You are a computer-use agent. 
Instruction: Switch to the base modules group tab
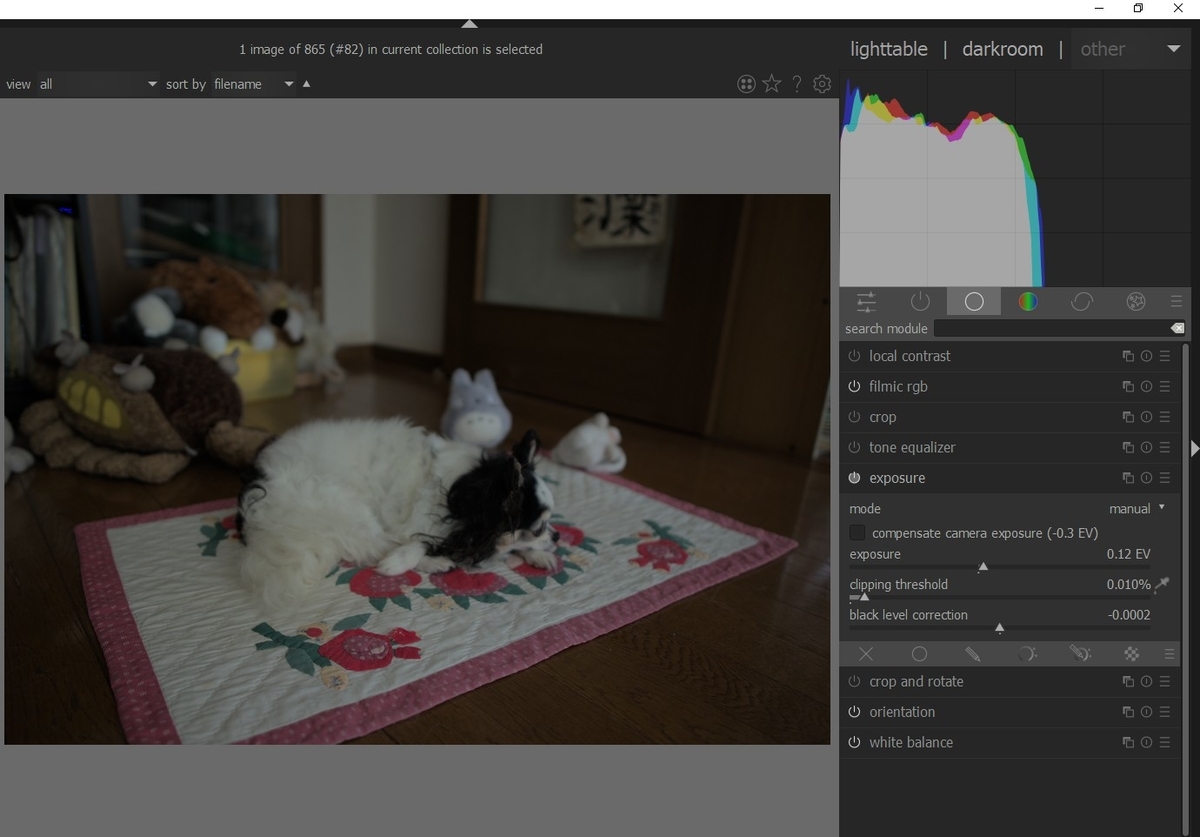pyautogui.click(x=974, y=301)
